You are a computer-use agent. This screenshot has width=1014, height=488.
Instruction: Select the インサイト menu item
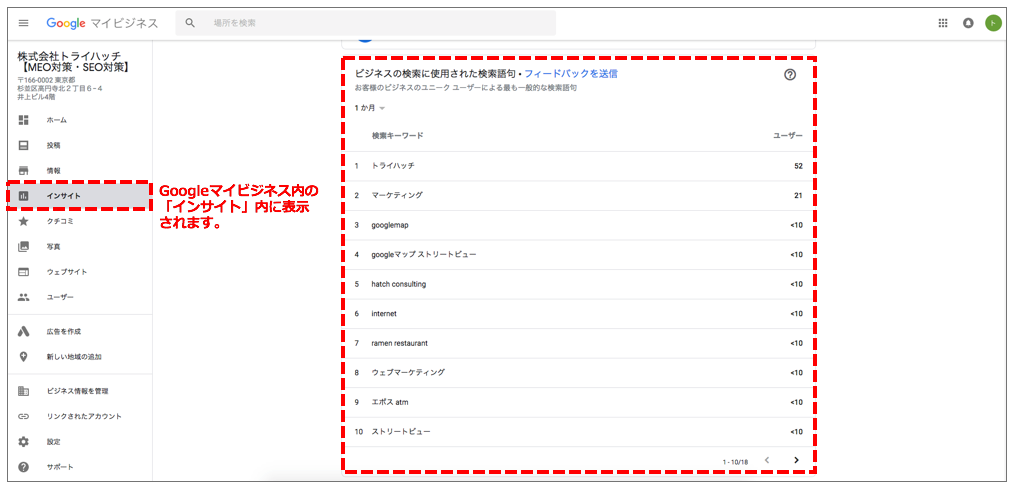pyautogui.click(x=80, y=196)
